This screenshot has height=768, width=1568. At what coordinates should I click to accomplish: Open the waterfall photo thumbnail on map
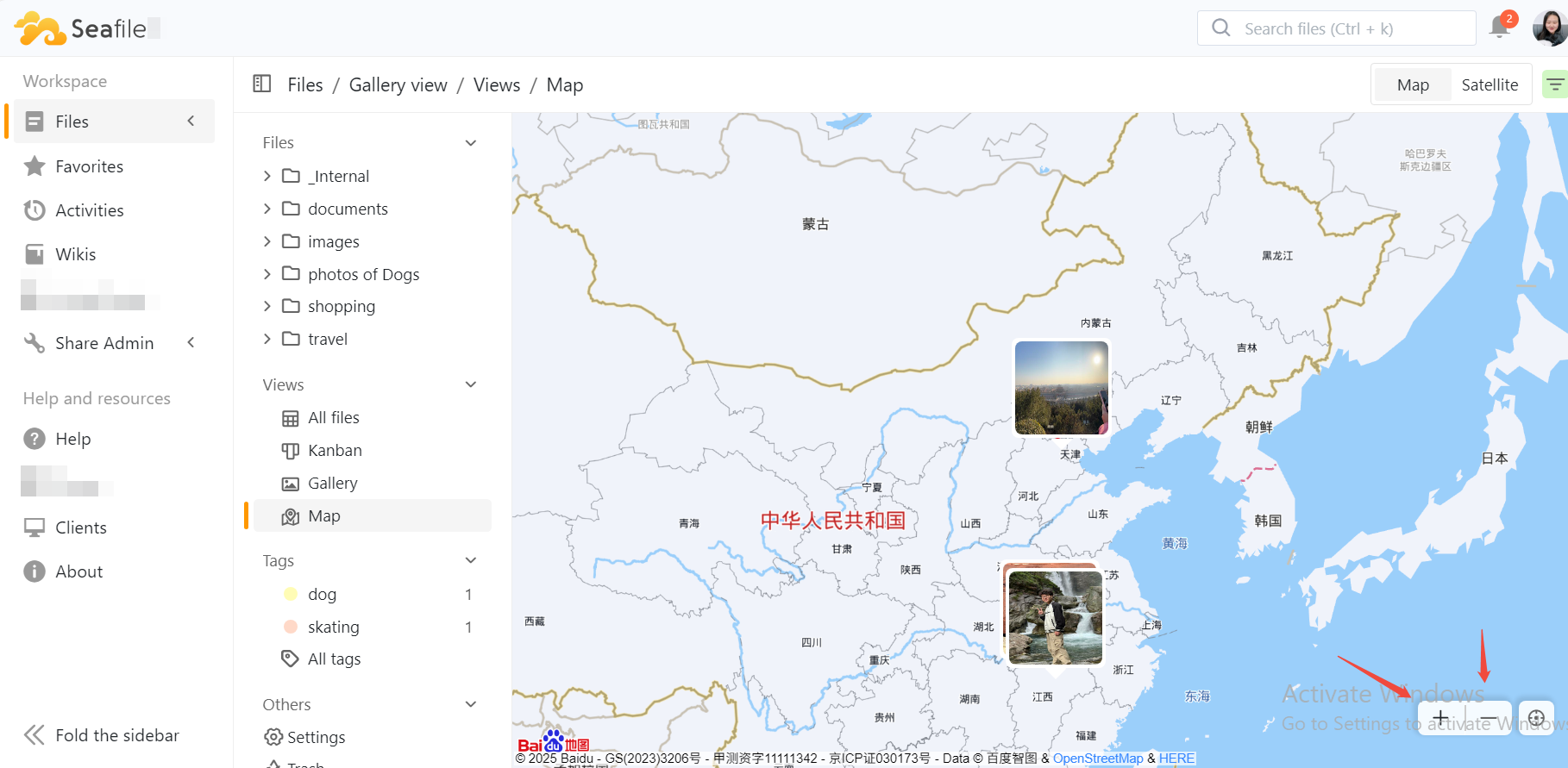click(x=1055, y=617)
